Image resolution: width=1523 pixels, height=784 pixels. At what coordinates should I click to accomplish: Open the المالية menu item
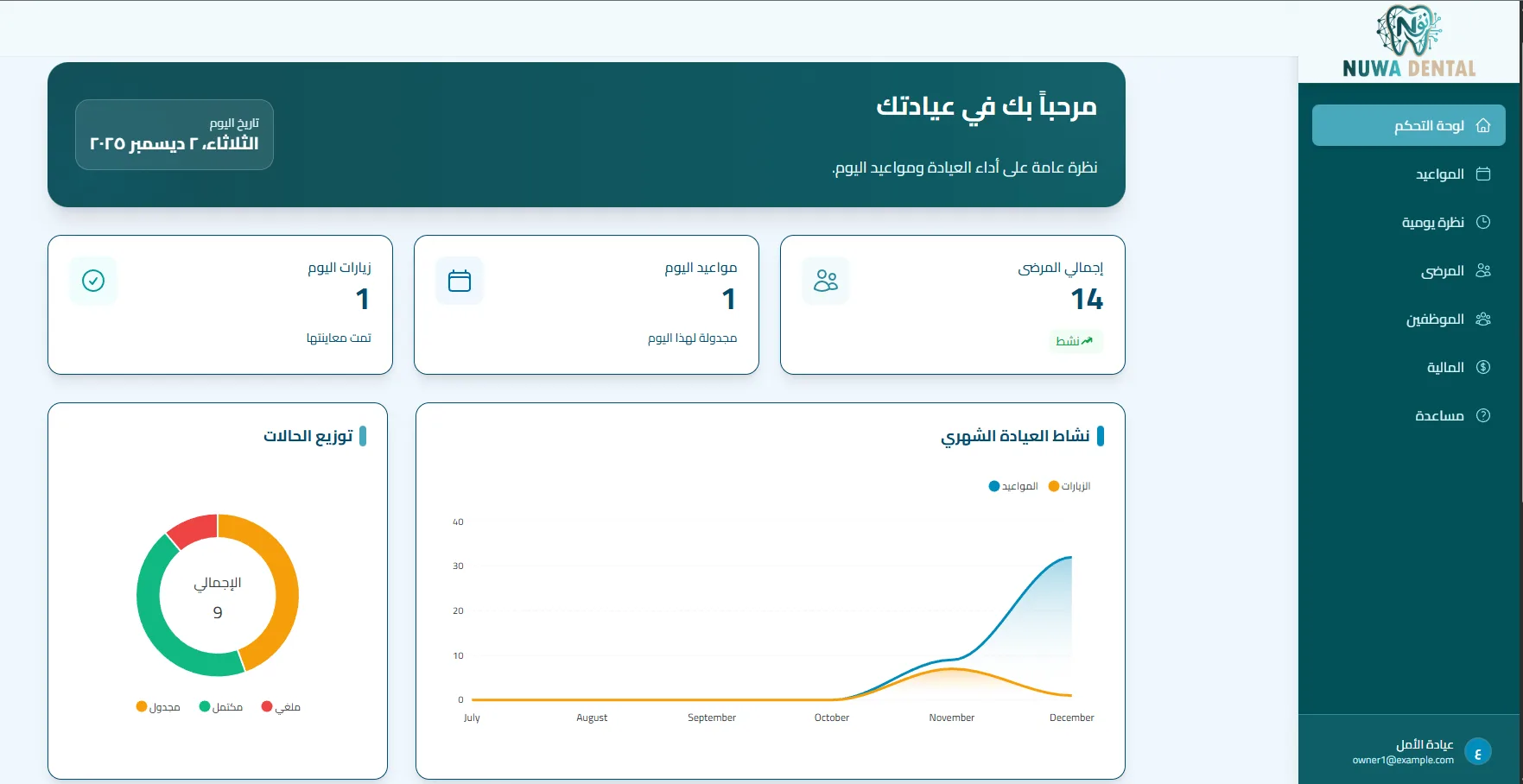1444,367
